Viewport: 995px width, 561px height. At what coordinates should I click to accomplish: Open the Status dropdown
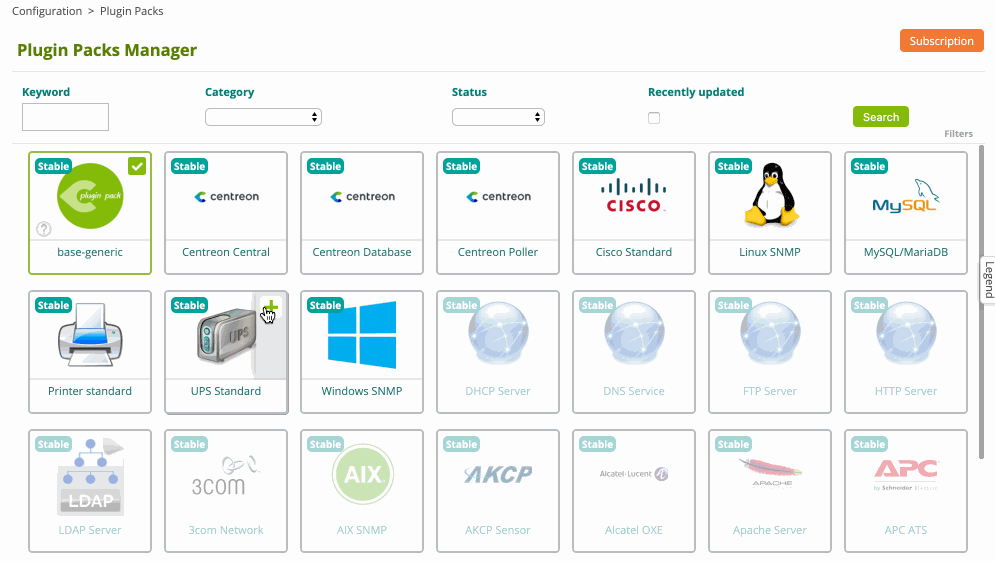click(498, 117)
